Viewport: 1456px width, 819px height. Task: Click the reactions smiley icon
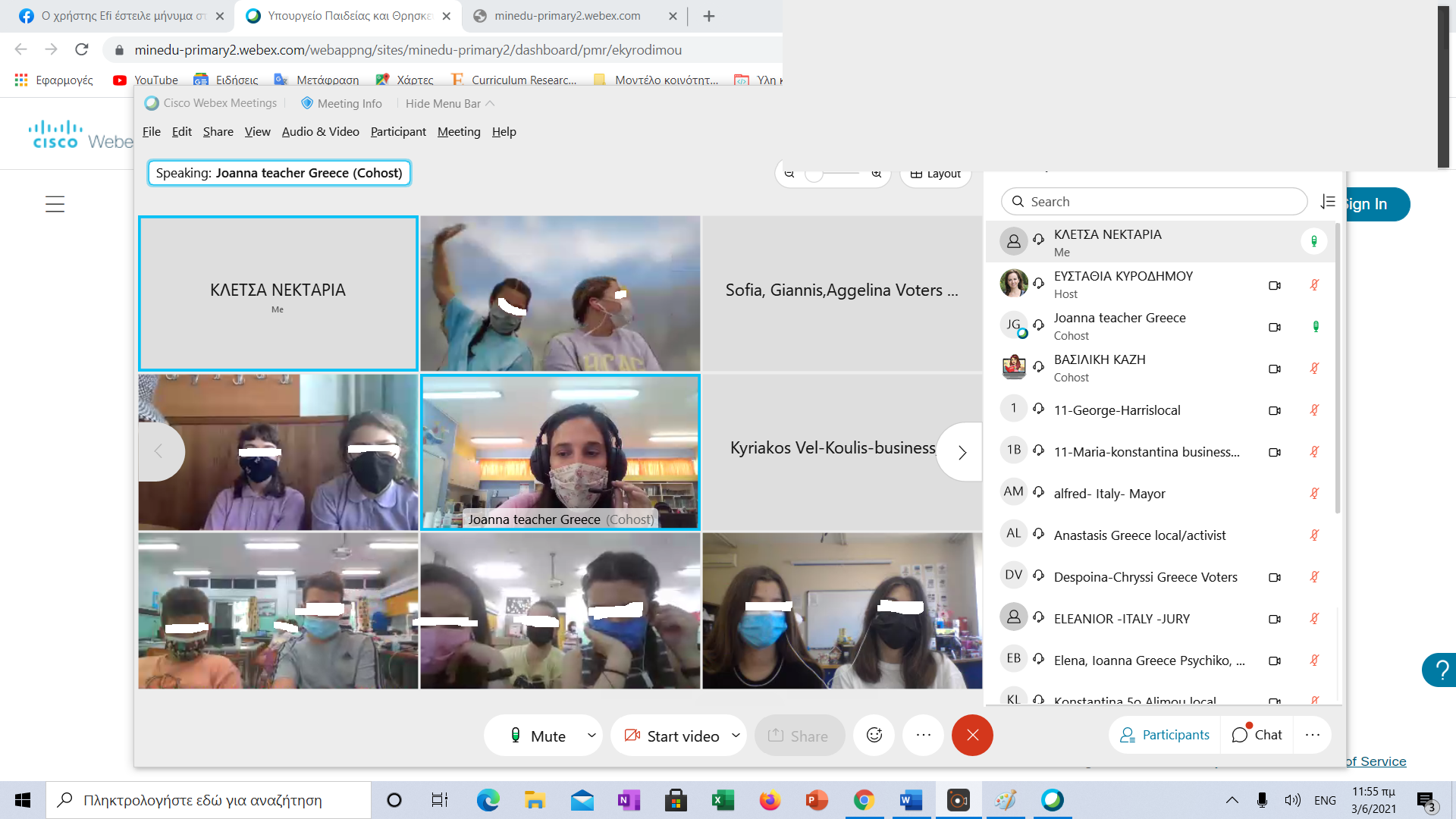[874, 735]
